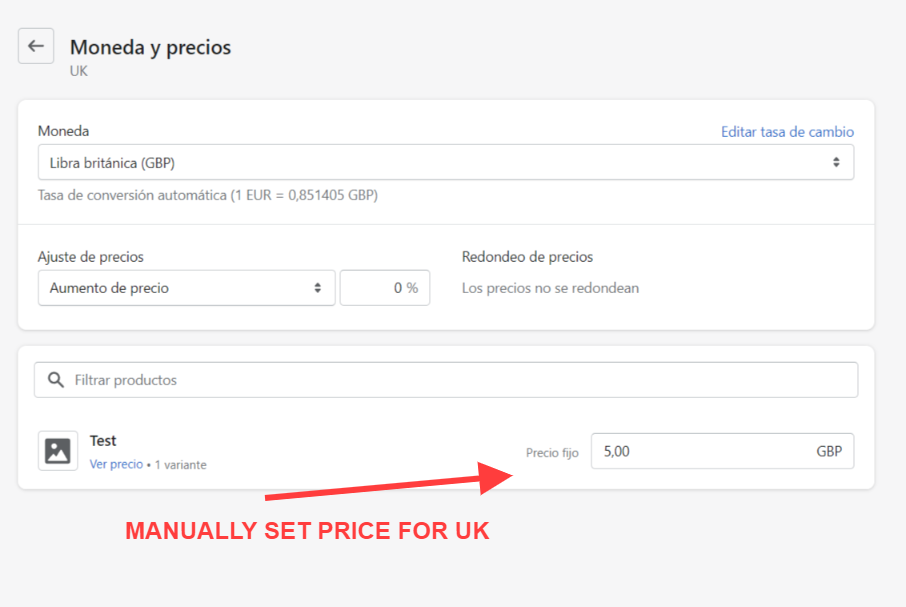906x607 pixels.
Task: Follow the Ver precio link
Action: [x=116, y=465]
